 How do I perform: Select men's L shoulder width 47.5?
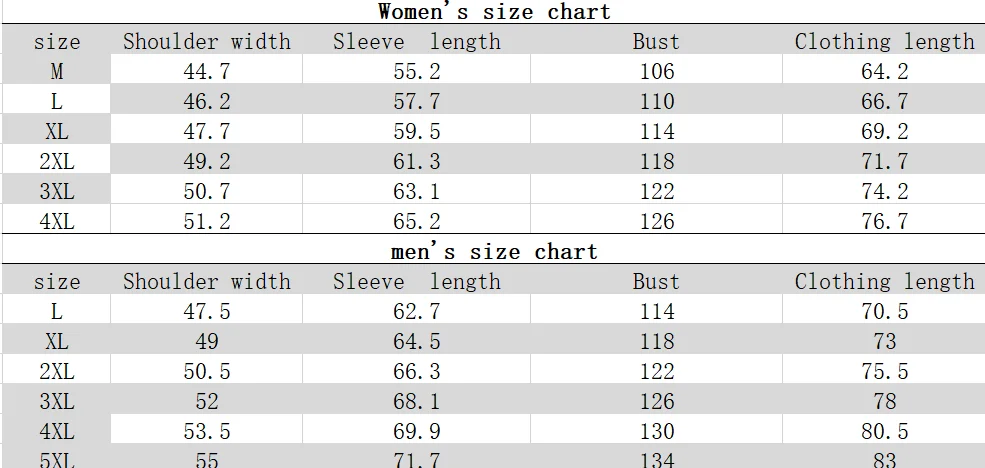(207, 311)
